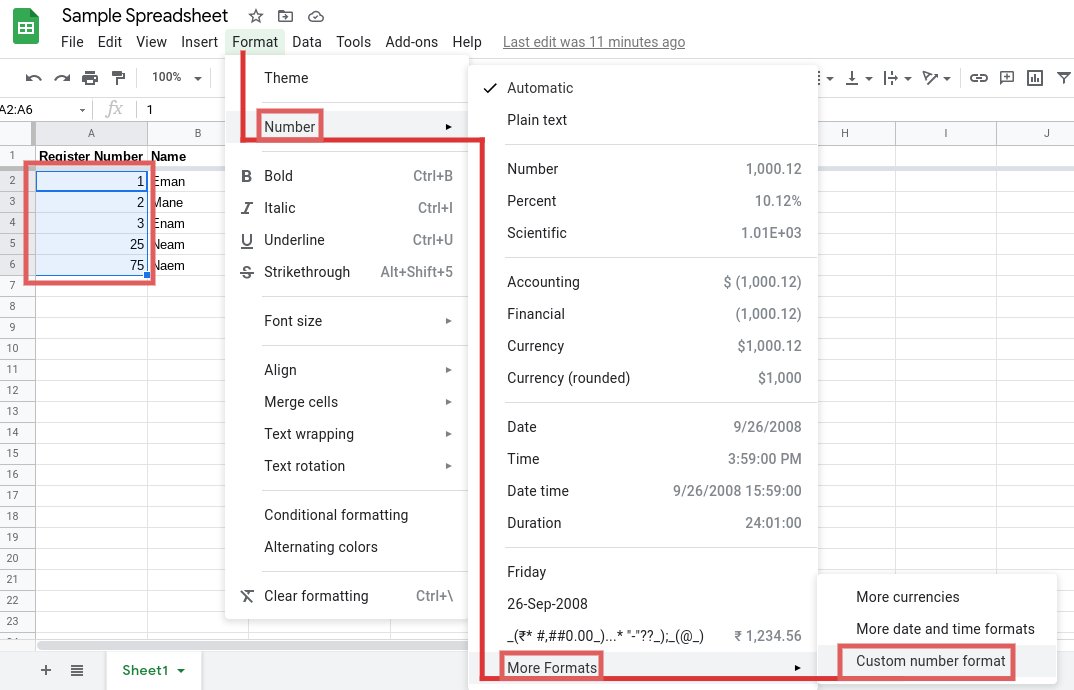Print the spreadsheet
This screenshot has height=690, width=1074.
pyautogui.click(x=89, y=77)
